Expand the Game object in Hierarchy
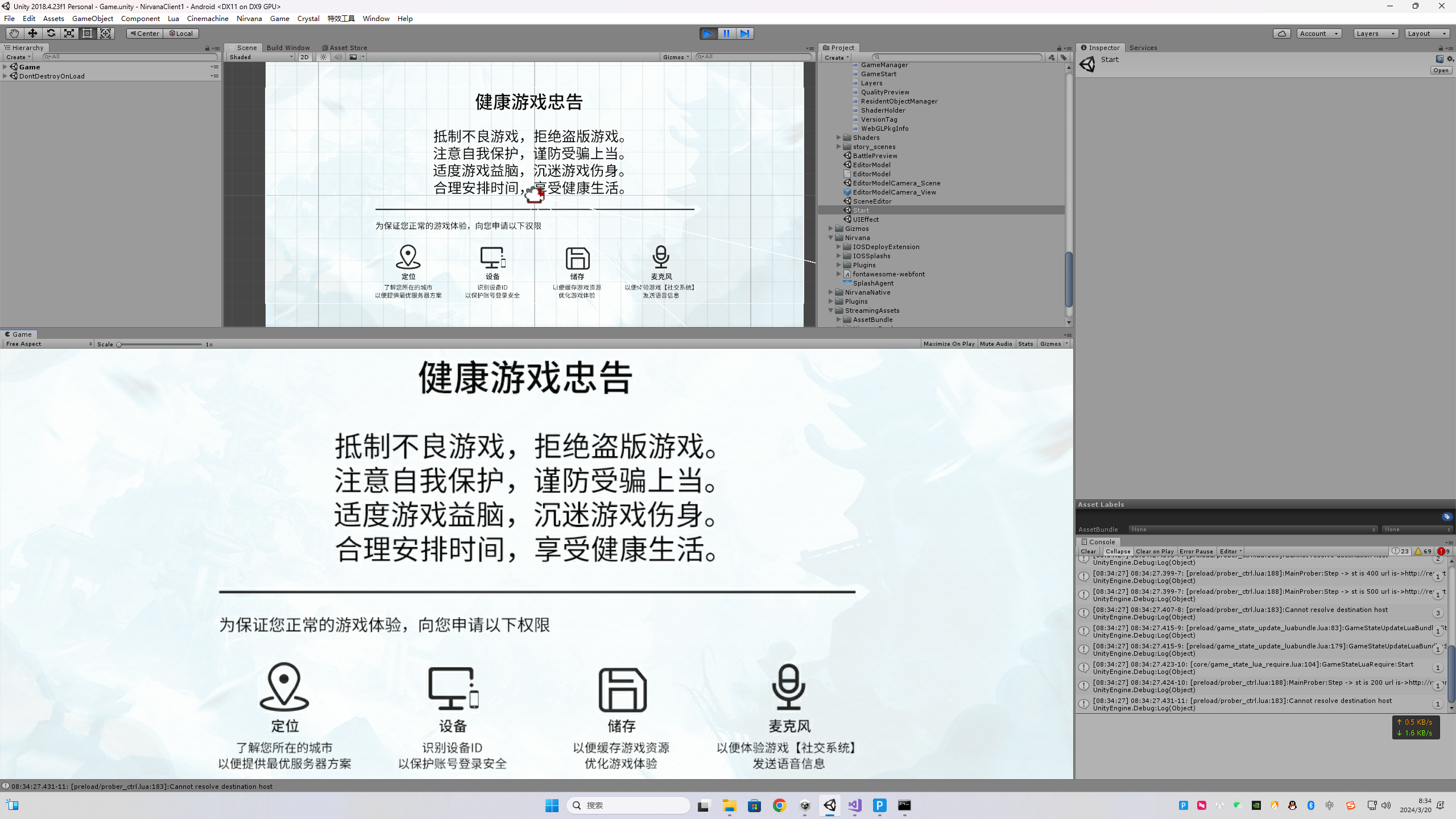Screen dimensions: 1456x819 pyautogui.click(x=5, y=67)
